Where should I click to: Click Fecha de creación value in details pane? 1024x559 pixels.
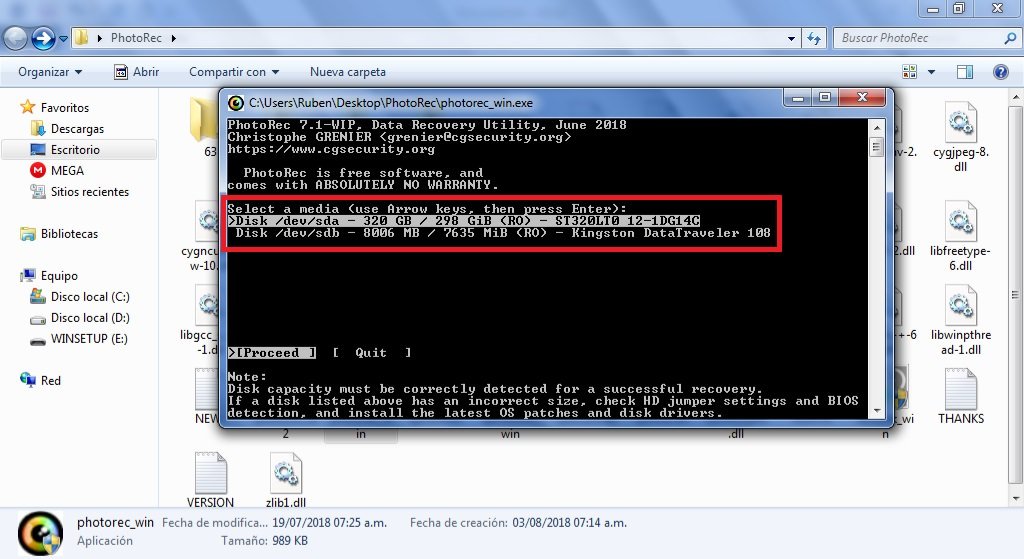click(569, 522)
